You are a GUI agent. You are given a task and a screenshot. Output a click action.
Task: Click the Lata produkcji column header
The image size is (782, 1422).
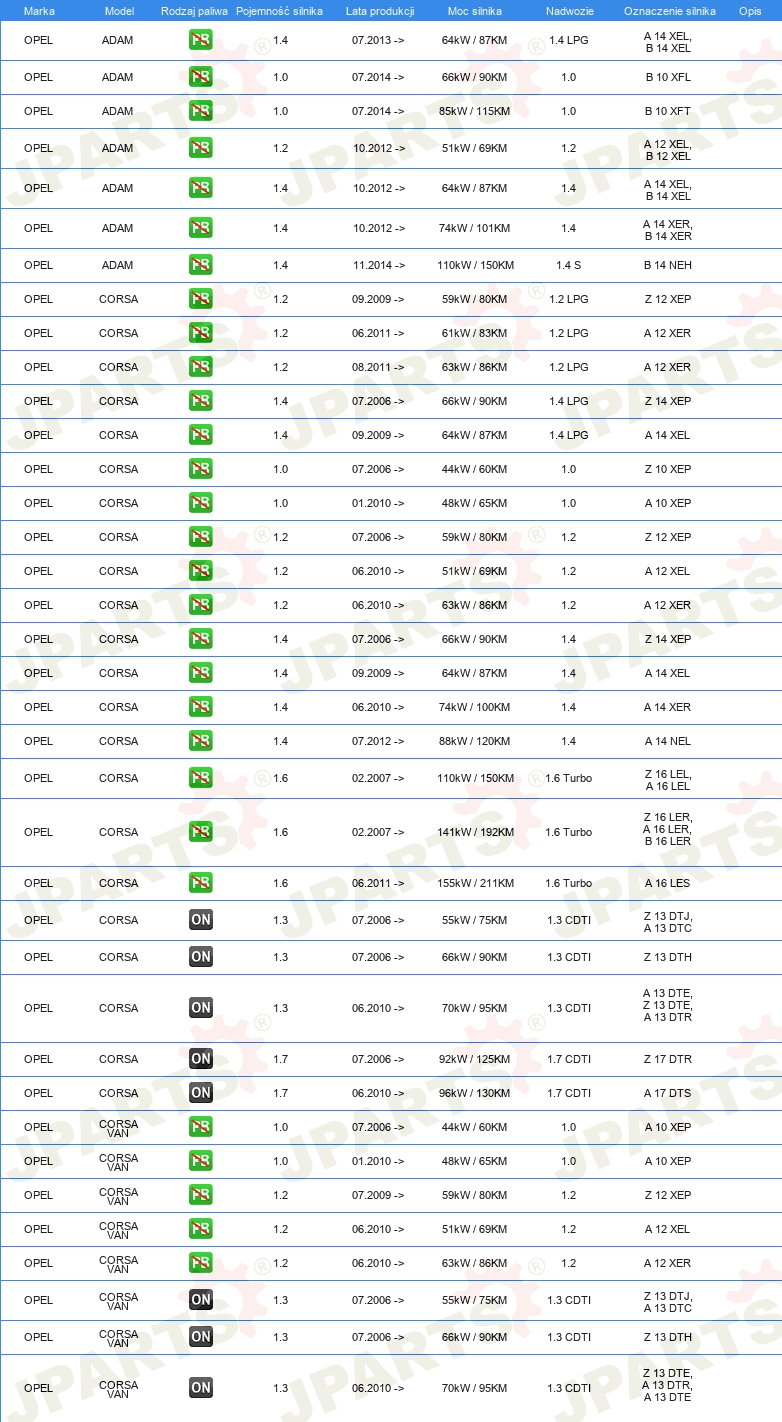tap(379, 10)
